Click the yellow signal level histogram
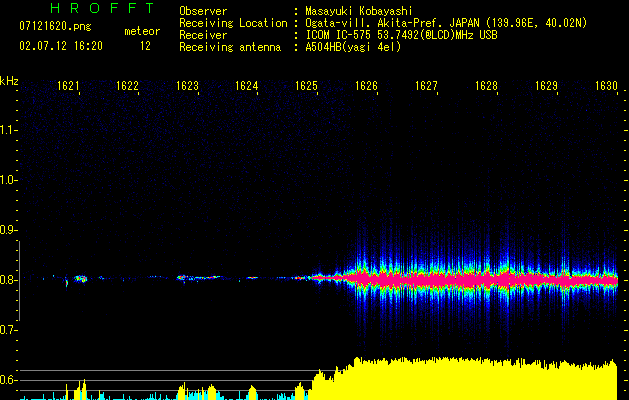629x400 pixels. (x=465, y=379)
